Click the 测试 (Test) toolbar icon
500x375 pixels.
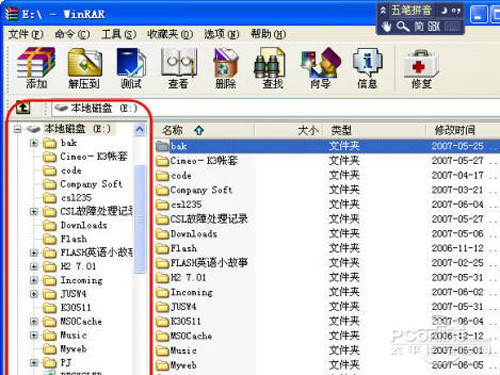point(131,62)
